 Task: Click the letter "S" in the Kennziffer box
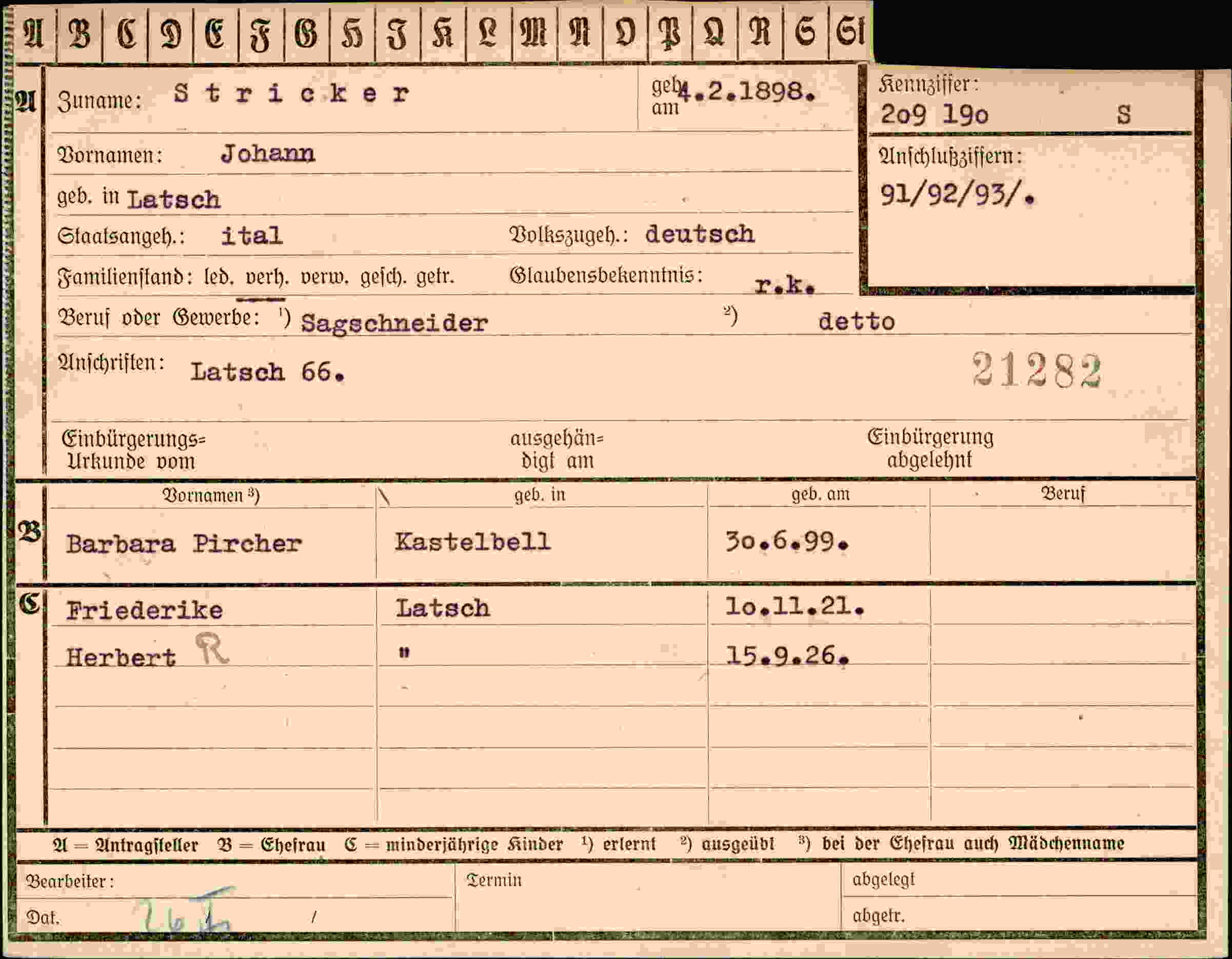[x=1124, y=114]
